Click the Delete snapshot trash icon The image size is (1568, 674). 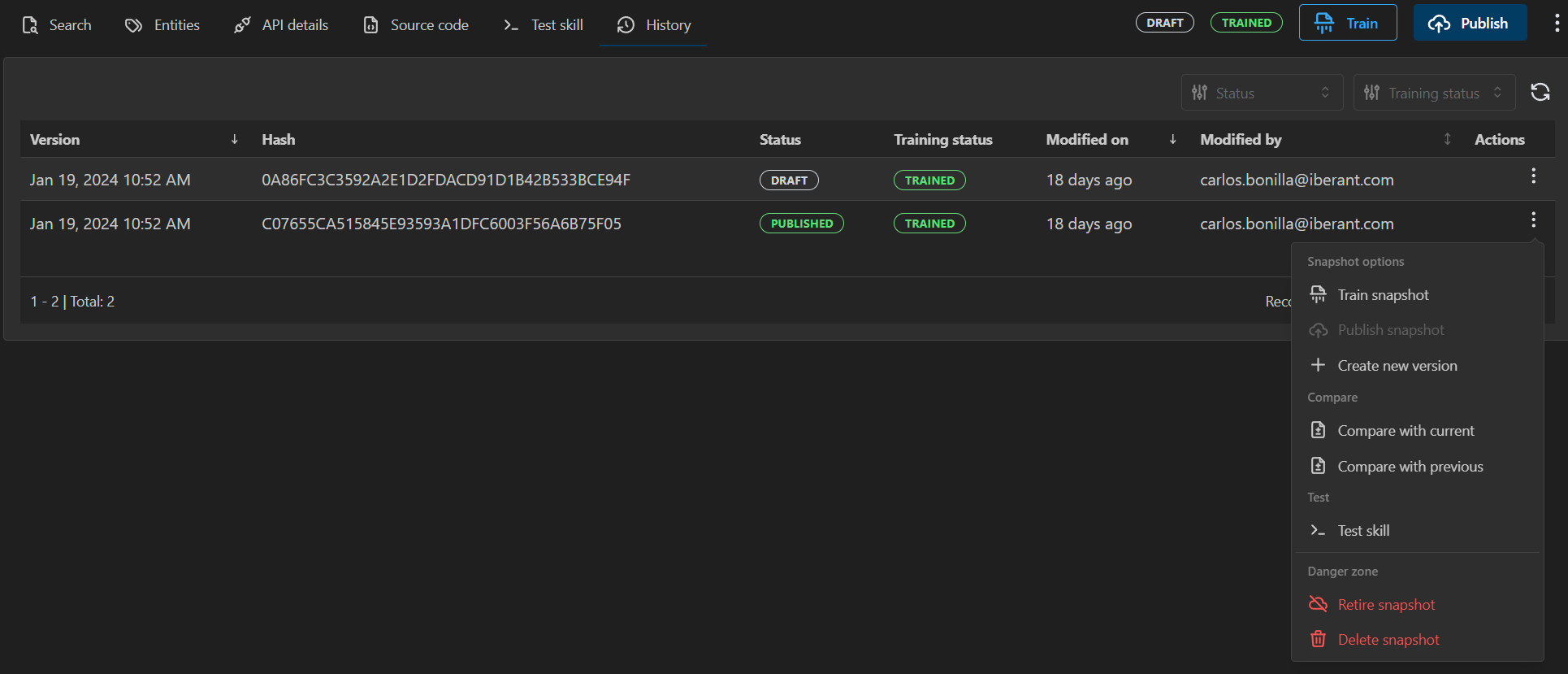point(1318,639)
